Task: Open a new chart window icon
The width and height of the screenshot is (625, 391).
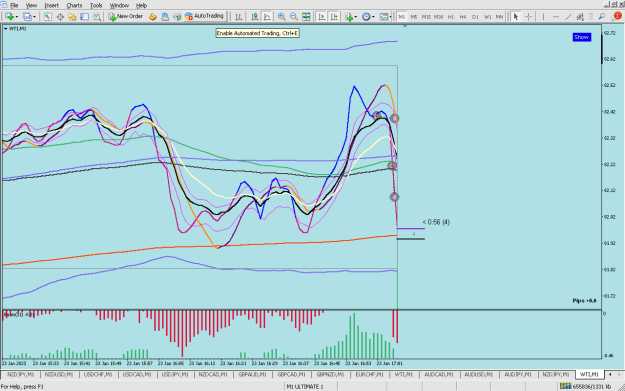Action: tap(9, 16)
